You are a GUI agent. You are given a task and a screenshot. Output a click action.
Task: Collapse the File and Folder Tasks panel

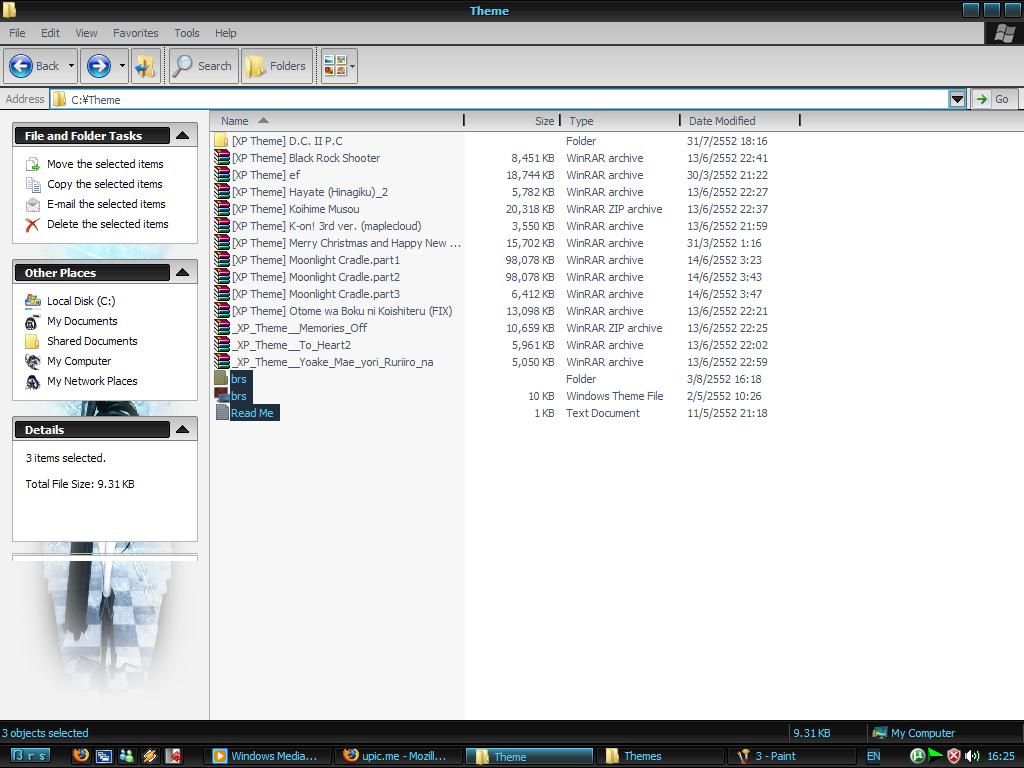(x=183, y=135)
